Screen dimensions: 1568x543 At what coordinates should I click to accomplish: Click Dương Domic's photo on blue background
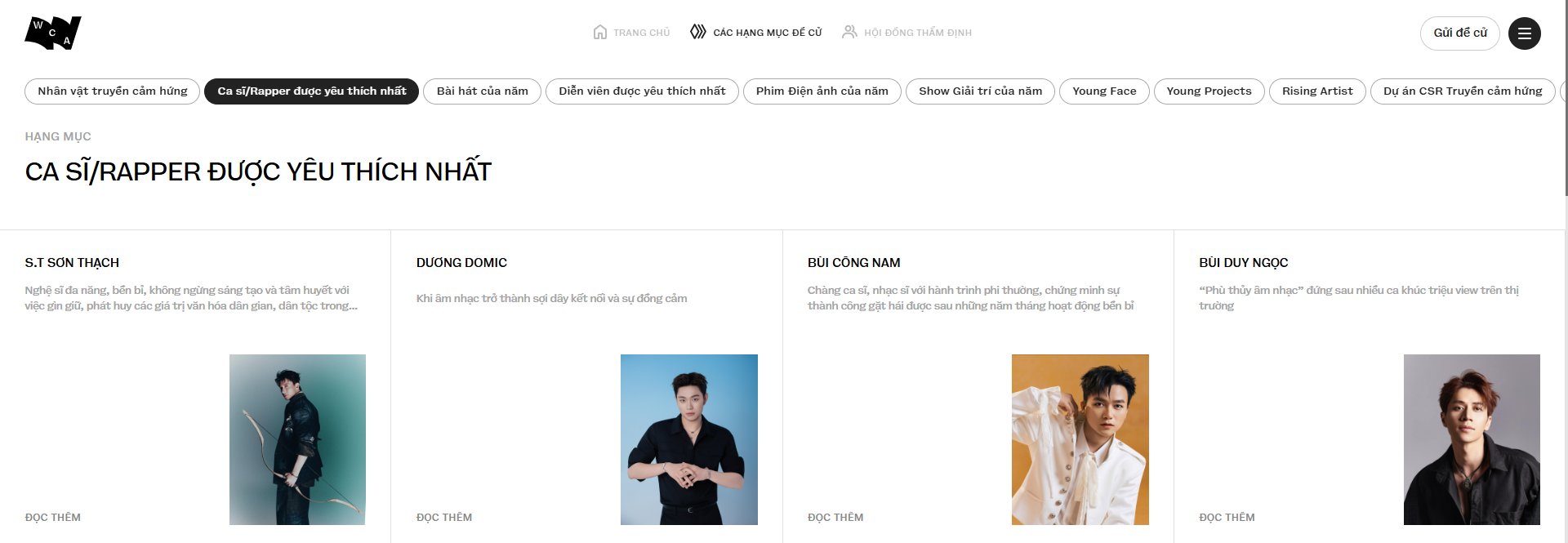pos(688,439)
